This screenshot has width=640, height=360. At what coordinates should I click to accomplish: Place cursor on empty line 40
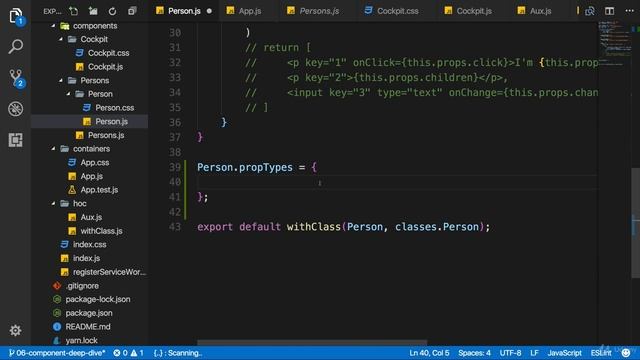[x=397, y=182]
